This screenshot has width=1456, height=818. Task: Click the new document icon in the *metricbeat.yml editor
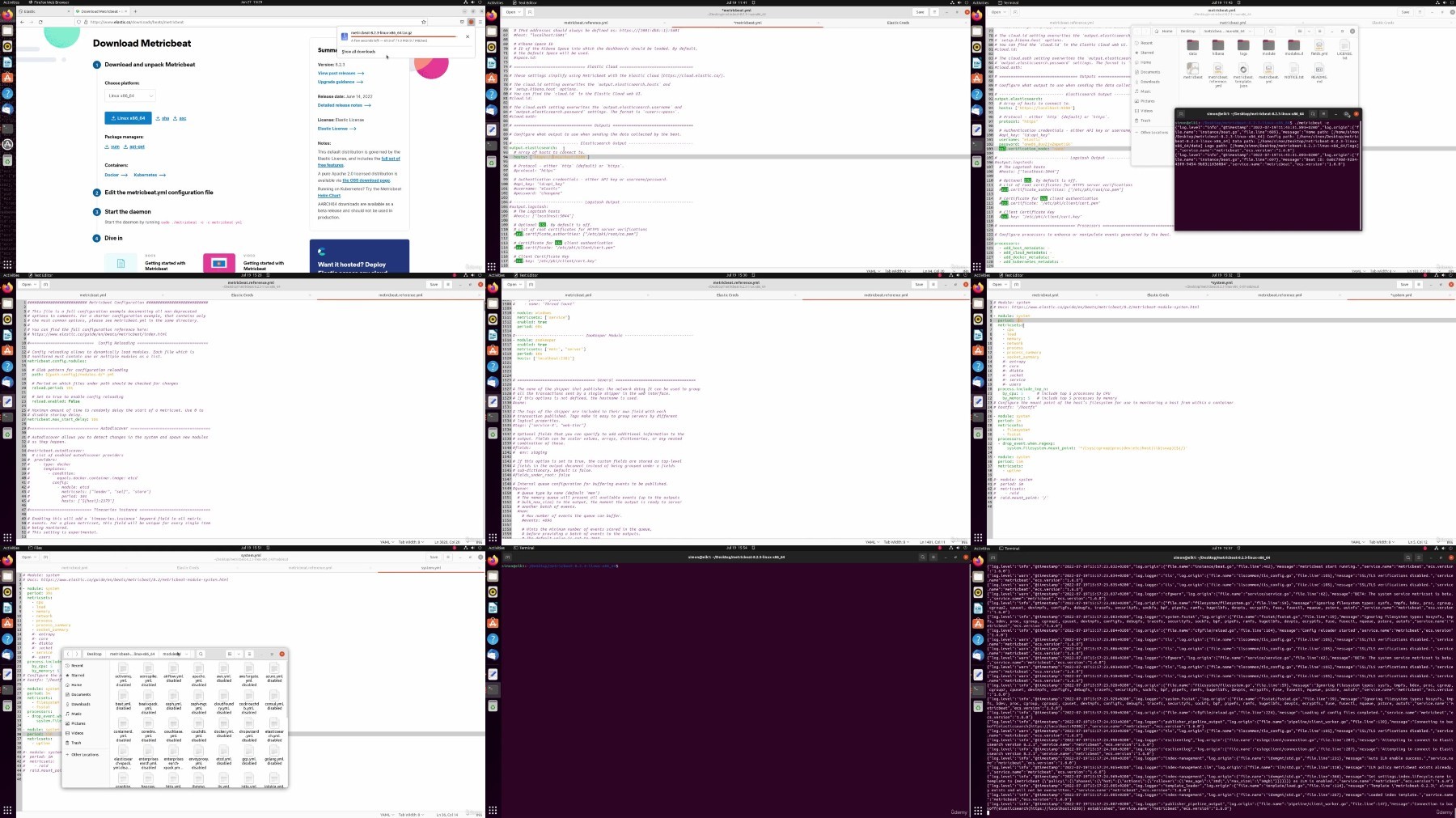click(x=530, y=12)
